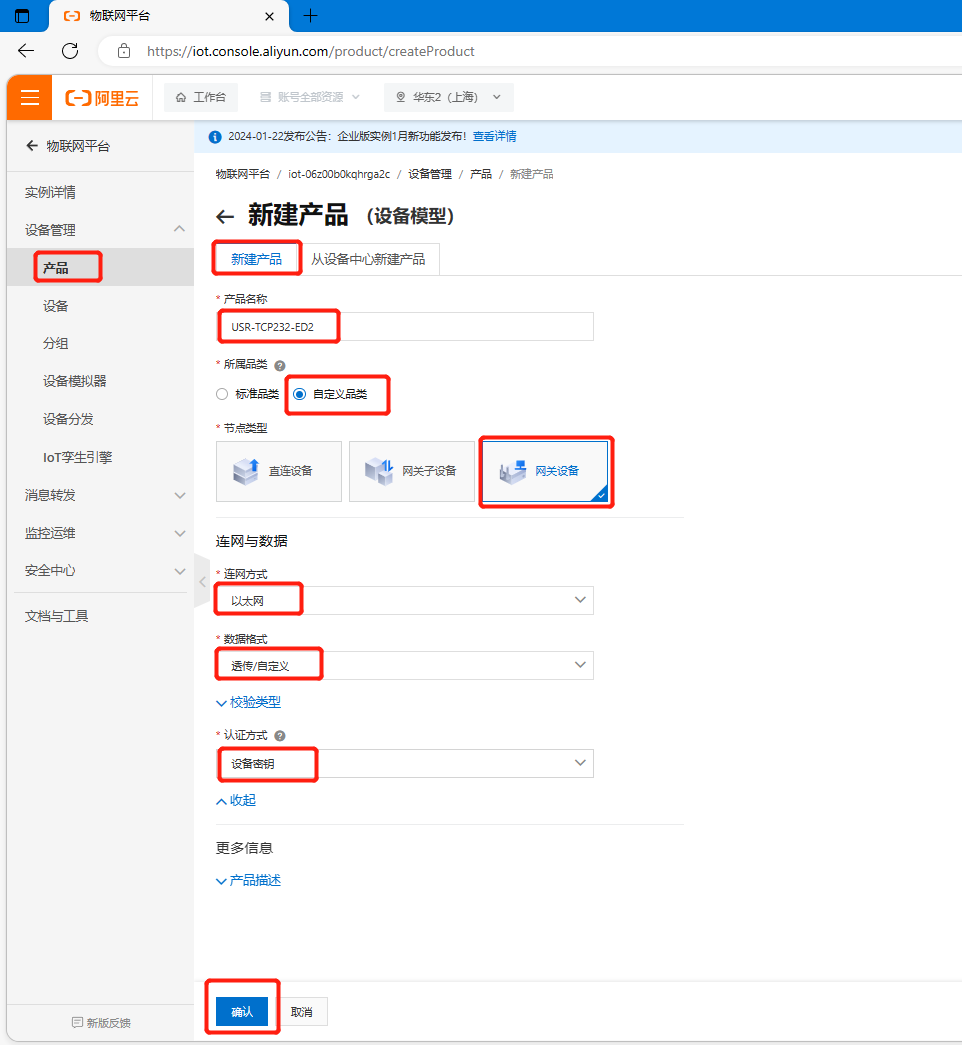The image size is (962, 1045).
Task: Reload the page in browser
Action: point(70,51)
